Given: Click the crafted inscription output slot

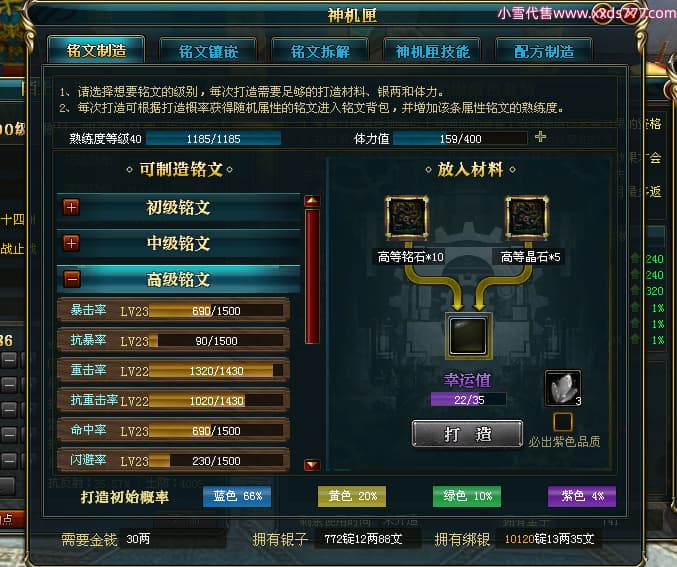Looking at the screenshot, I should click(468, 336).
